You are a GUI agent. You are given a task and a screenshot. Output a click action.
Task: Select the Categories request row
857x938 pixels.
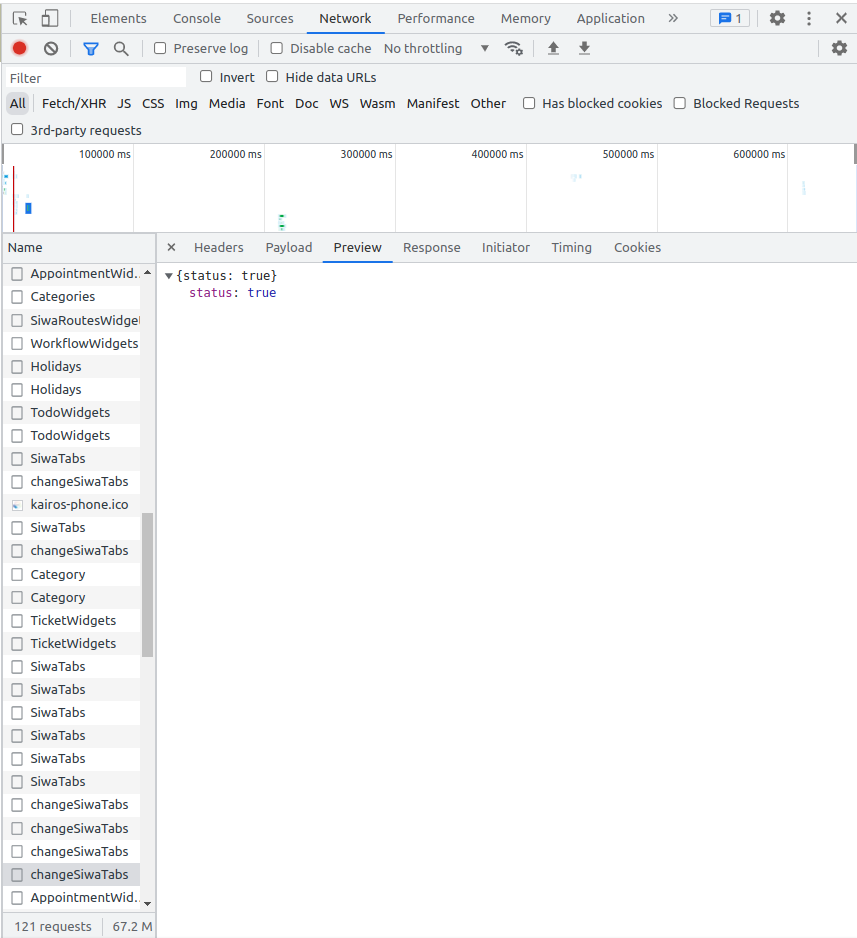tap(71, 297)
